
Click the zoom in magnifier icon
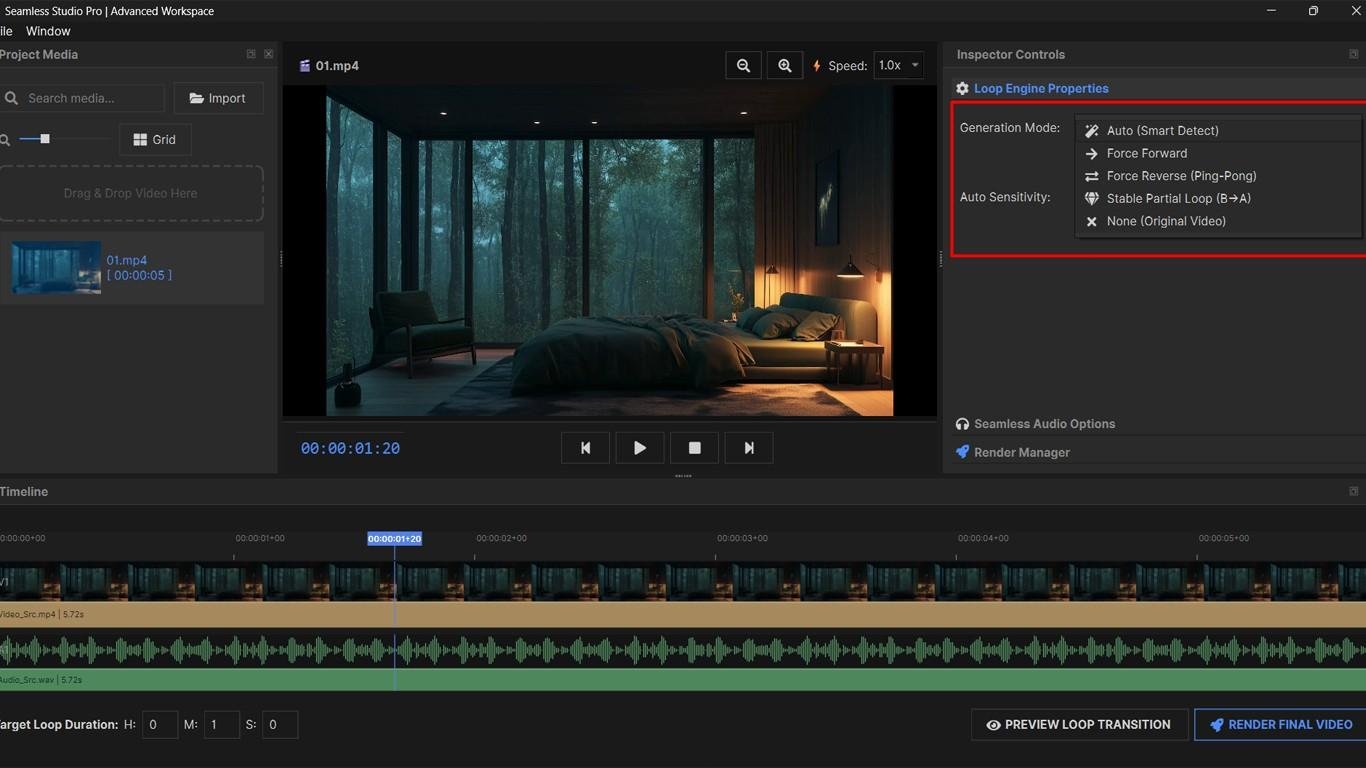click(x=785, y=66)
